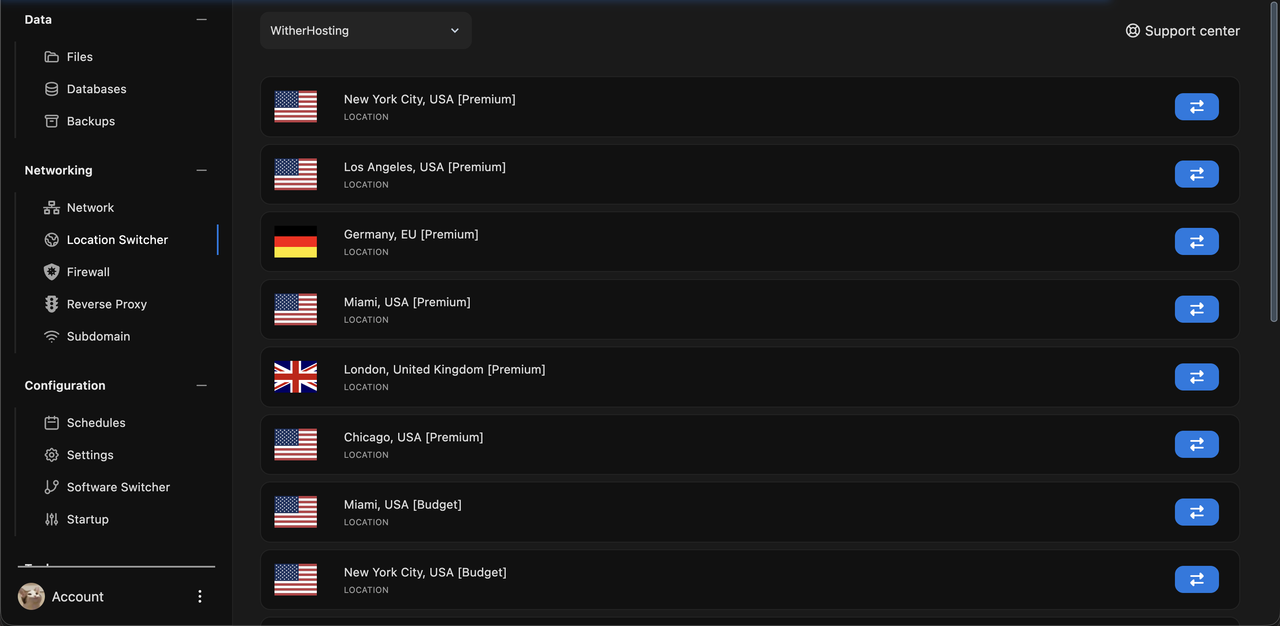Click 'Germany, EU [Premium]' text

tap(411, 235)
